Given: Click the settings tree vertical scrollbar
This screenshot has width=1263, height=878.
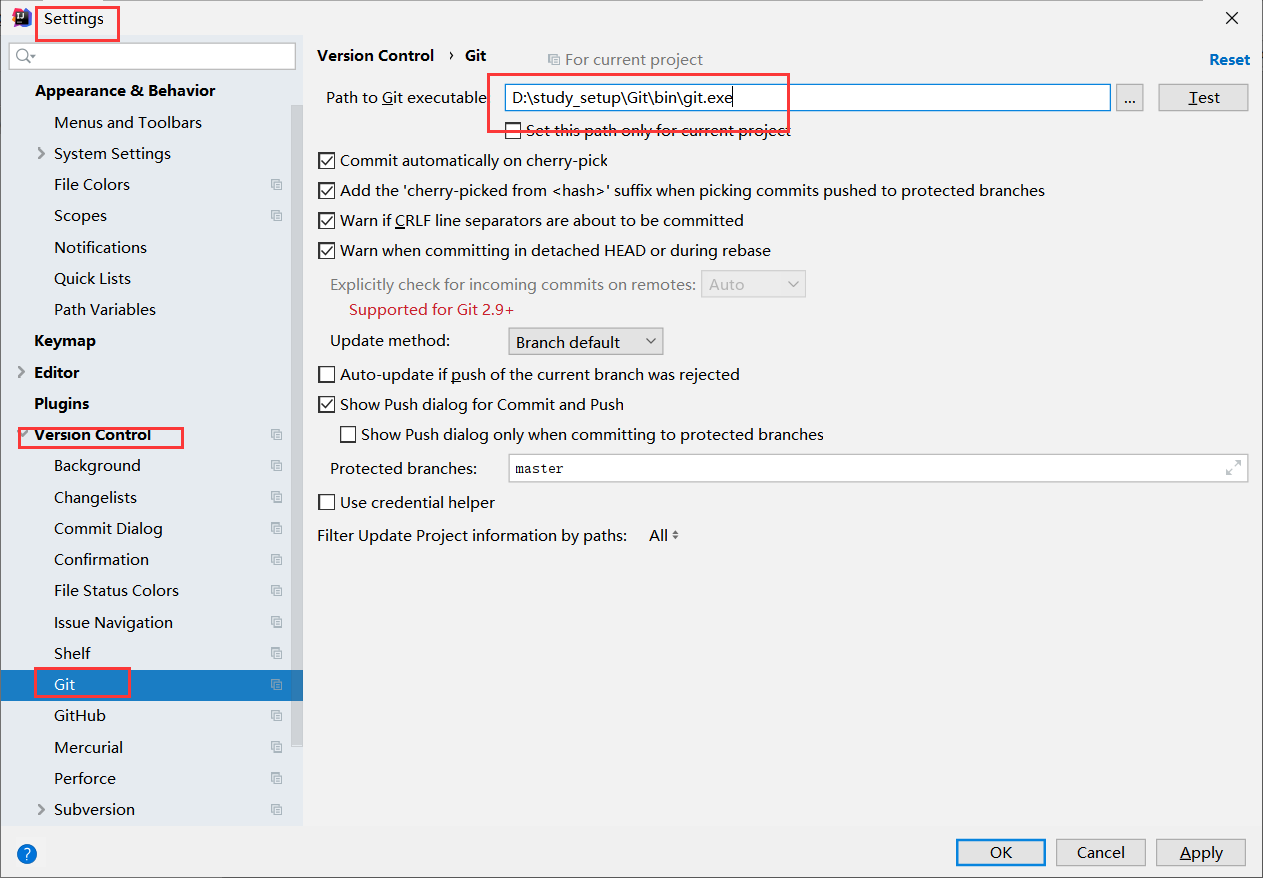Looking at the screenshot, I should 296,425.
